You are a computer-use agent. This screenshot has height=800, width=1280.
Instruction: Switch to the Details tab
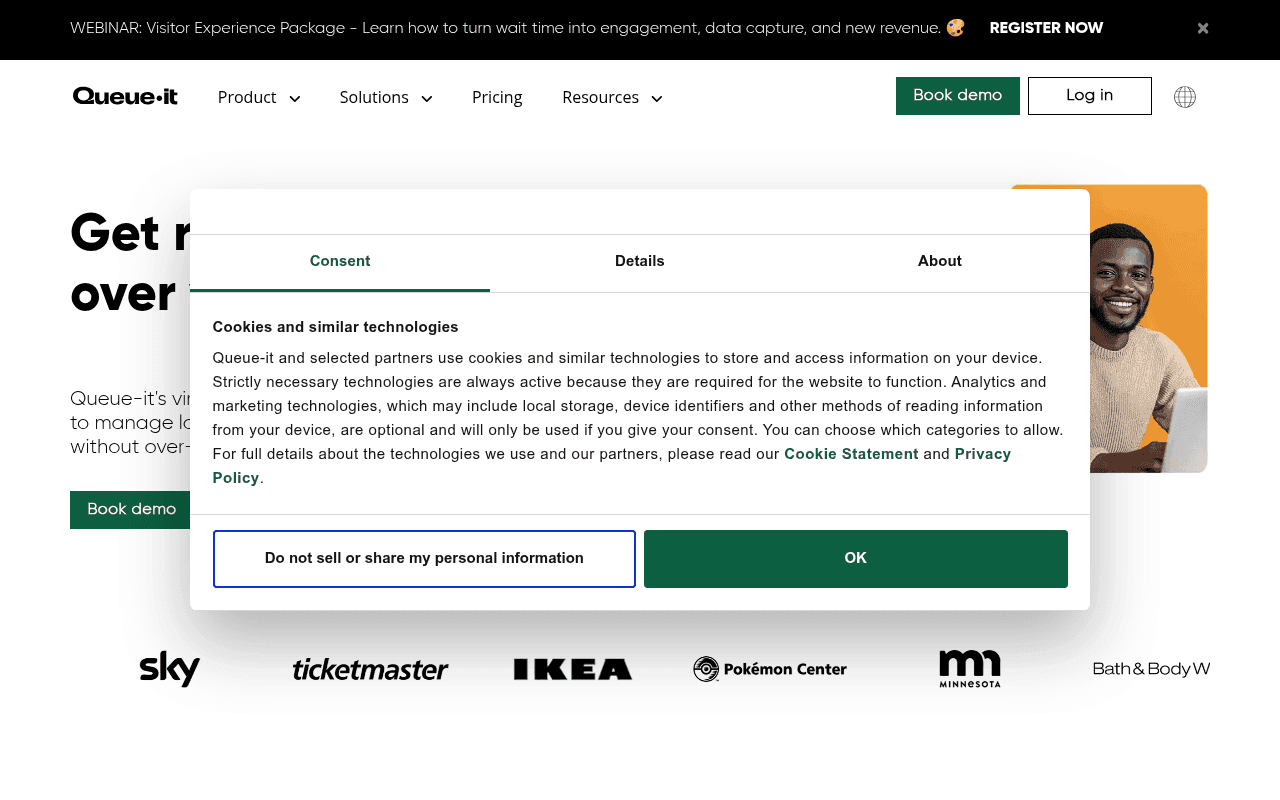point(639,261)
